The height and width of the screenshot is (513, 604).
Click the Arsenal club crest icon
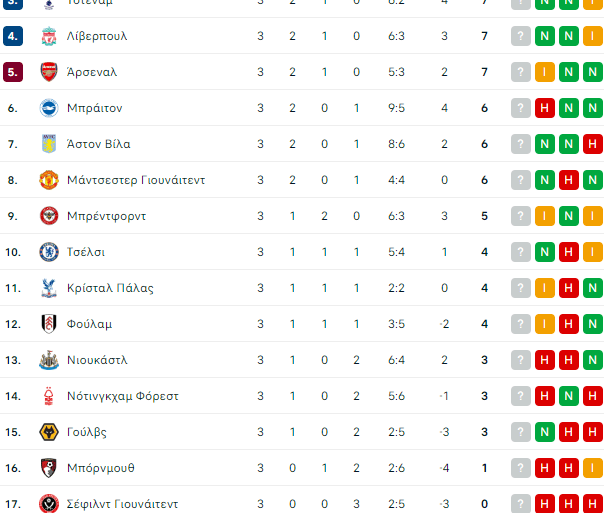tap(49, 72)
